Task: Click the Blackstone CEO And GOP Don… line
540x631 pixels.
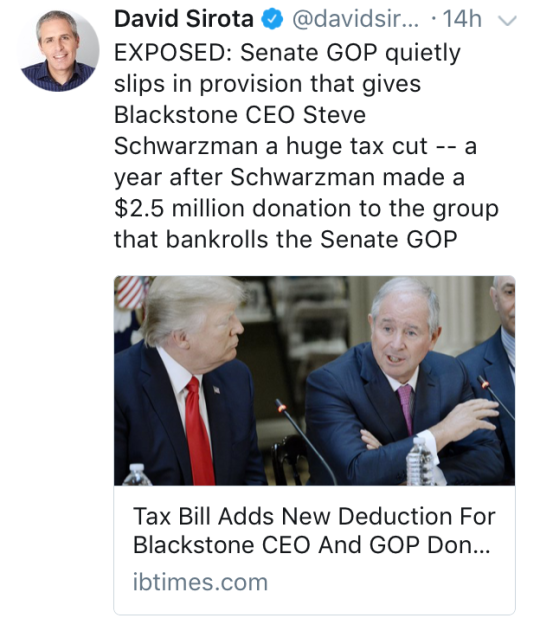Action: coord(312,545)
